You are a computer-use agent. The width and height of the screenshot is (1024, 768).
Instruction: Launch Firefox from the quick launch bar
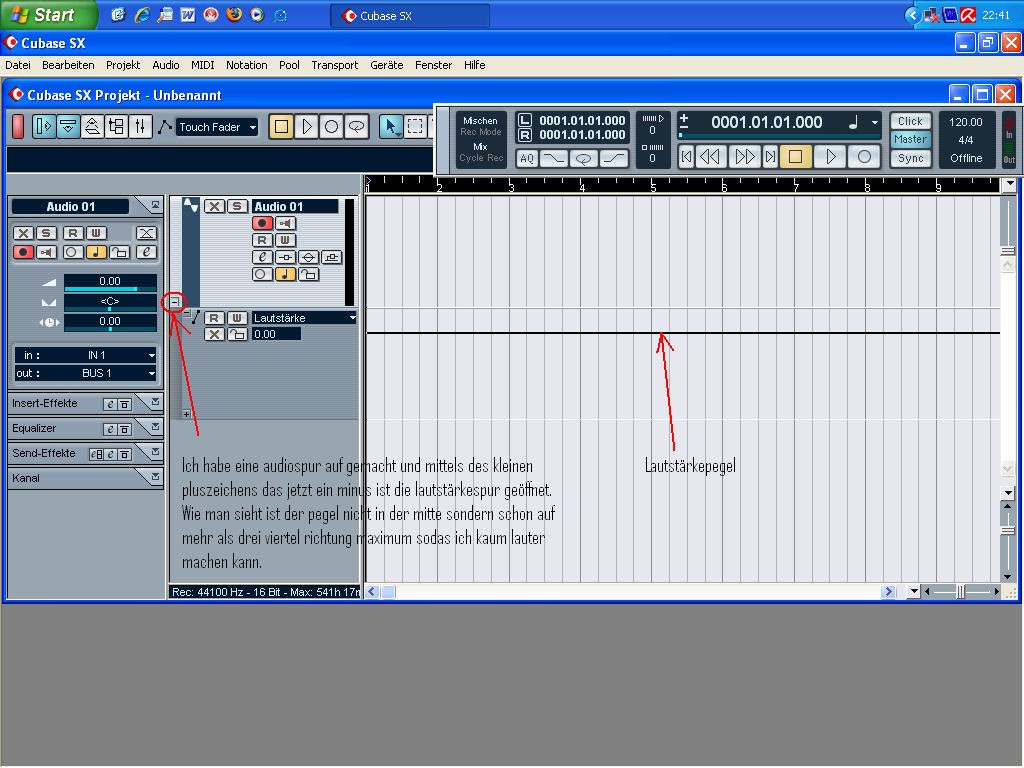tap(233, 15)
